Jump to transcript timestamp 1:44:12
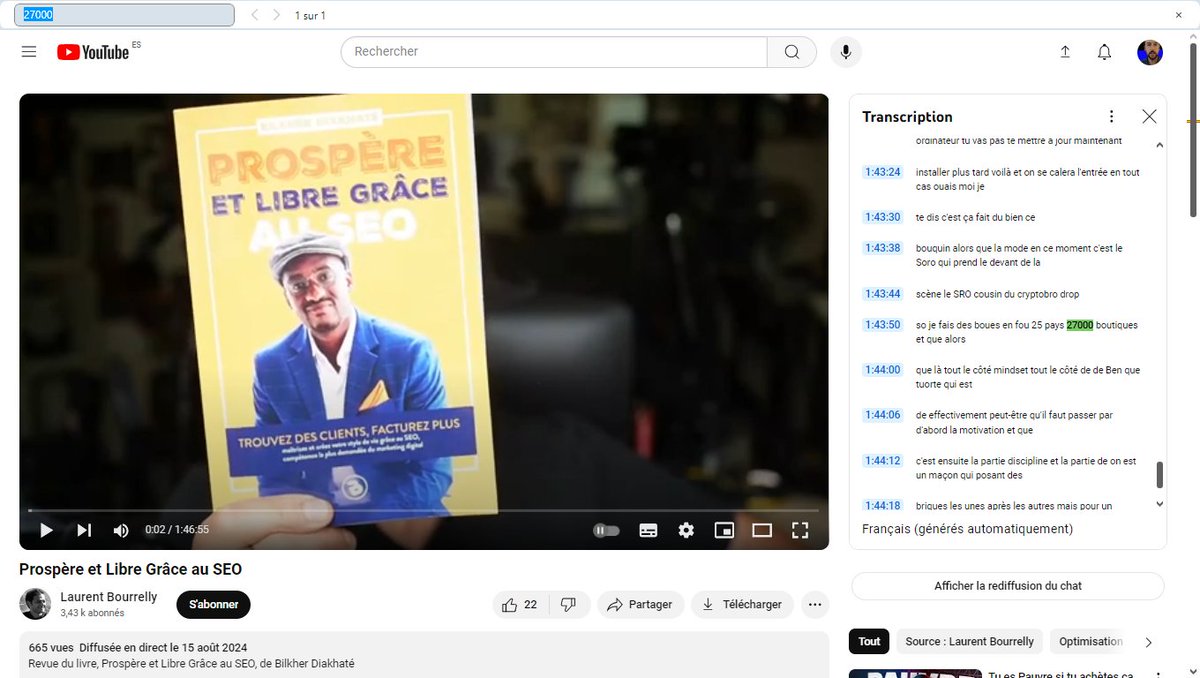 tap(883, 461)
